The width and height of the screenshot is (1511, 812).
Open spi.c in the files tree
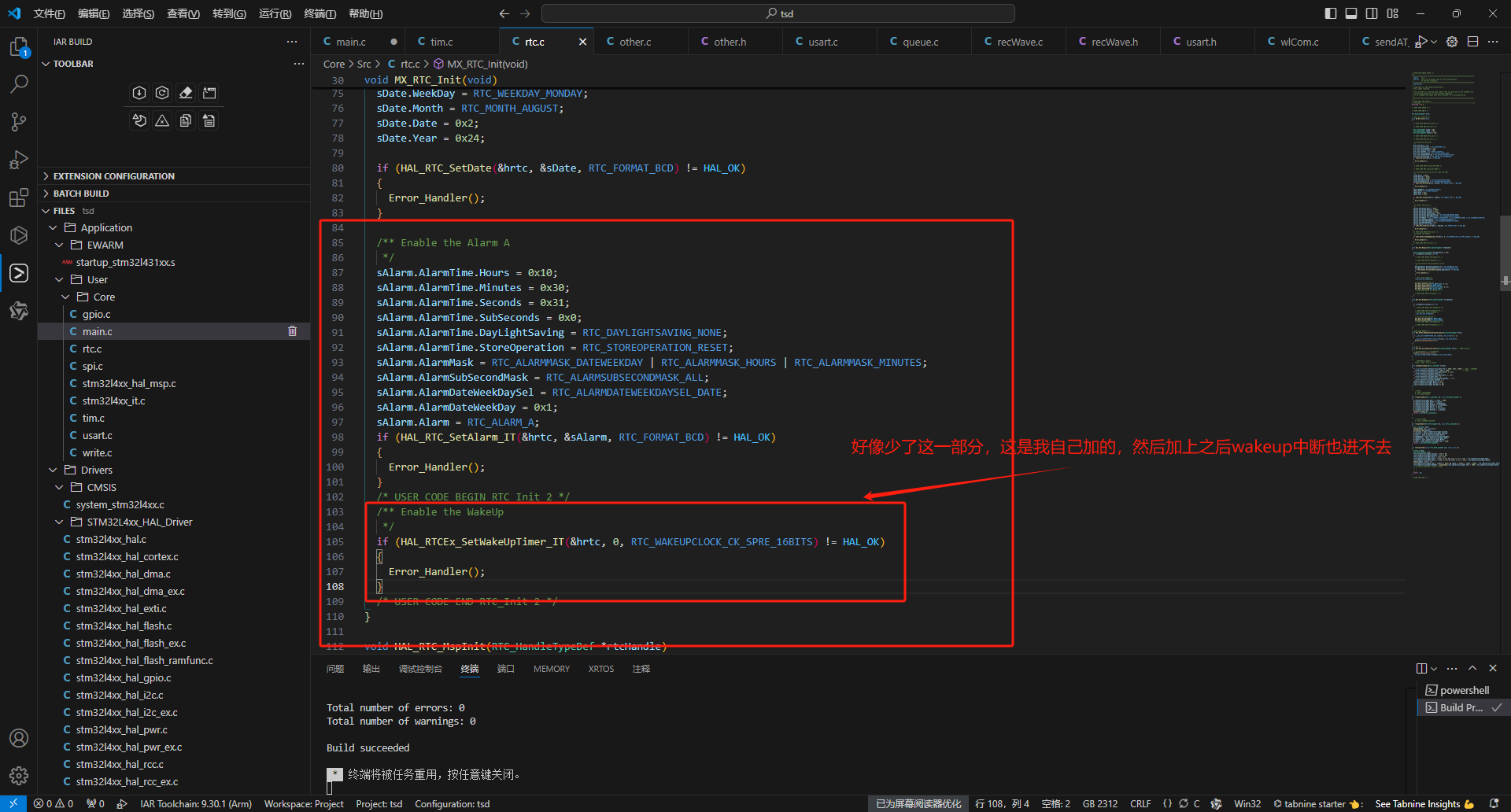click(x=93, y=366)
